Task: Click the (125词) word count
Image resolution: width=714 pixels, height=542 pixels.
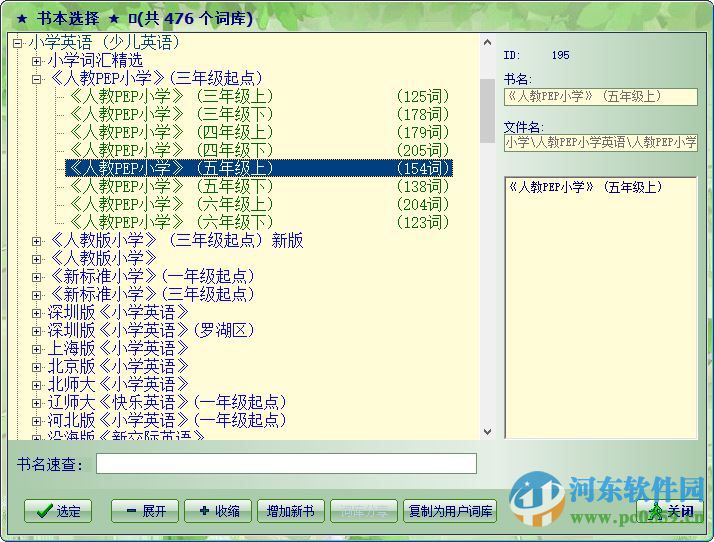Action: pyautogui.click(x=423, y=97)
